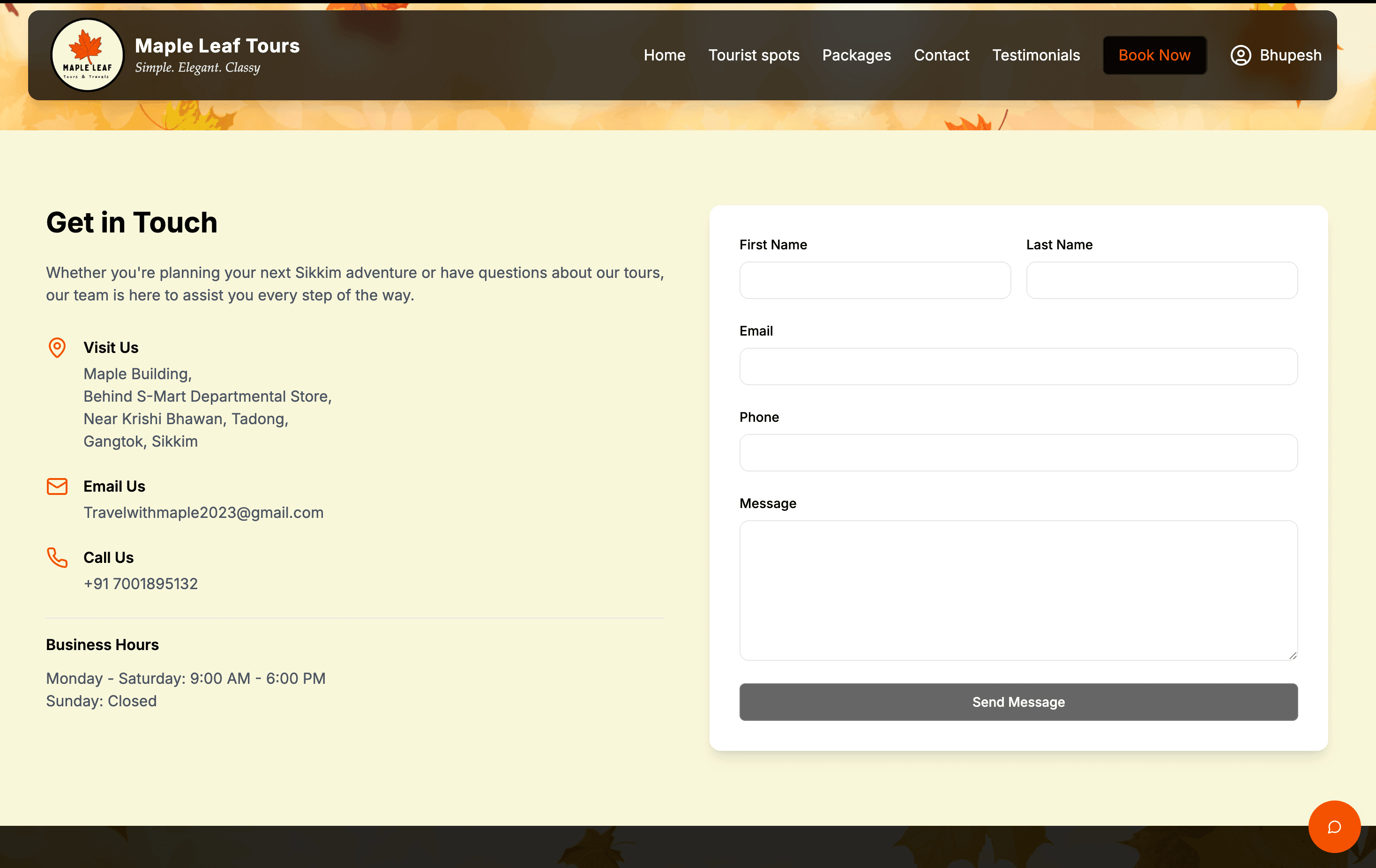Focus the Last Name input field
1376x868 pixels.
(x=1162, y=280)
